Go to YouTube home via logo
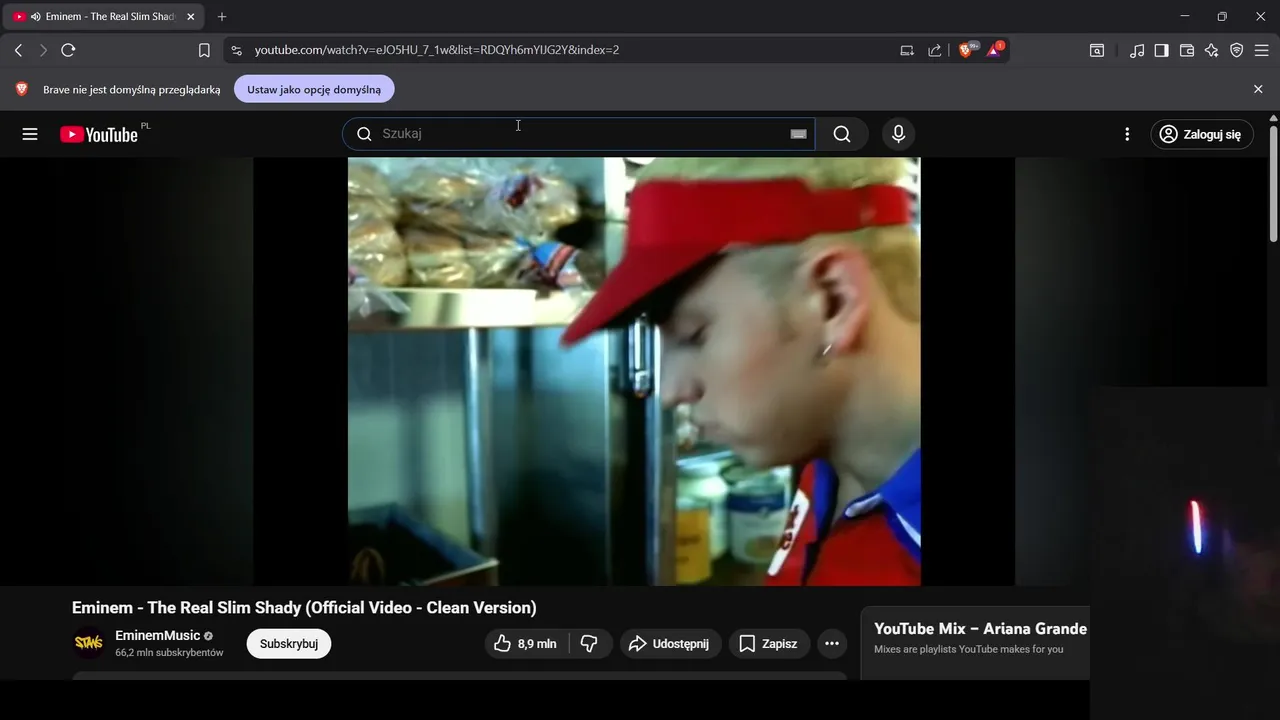 (99, 134)
